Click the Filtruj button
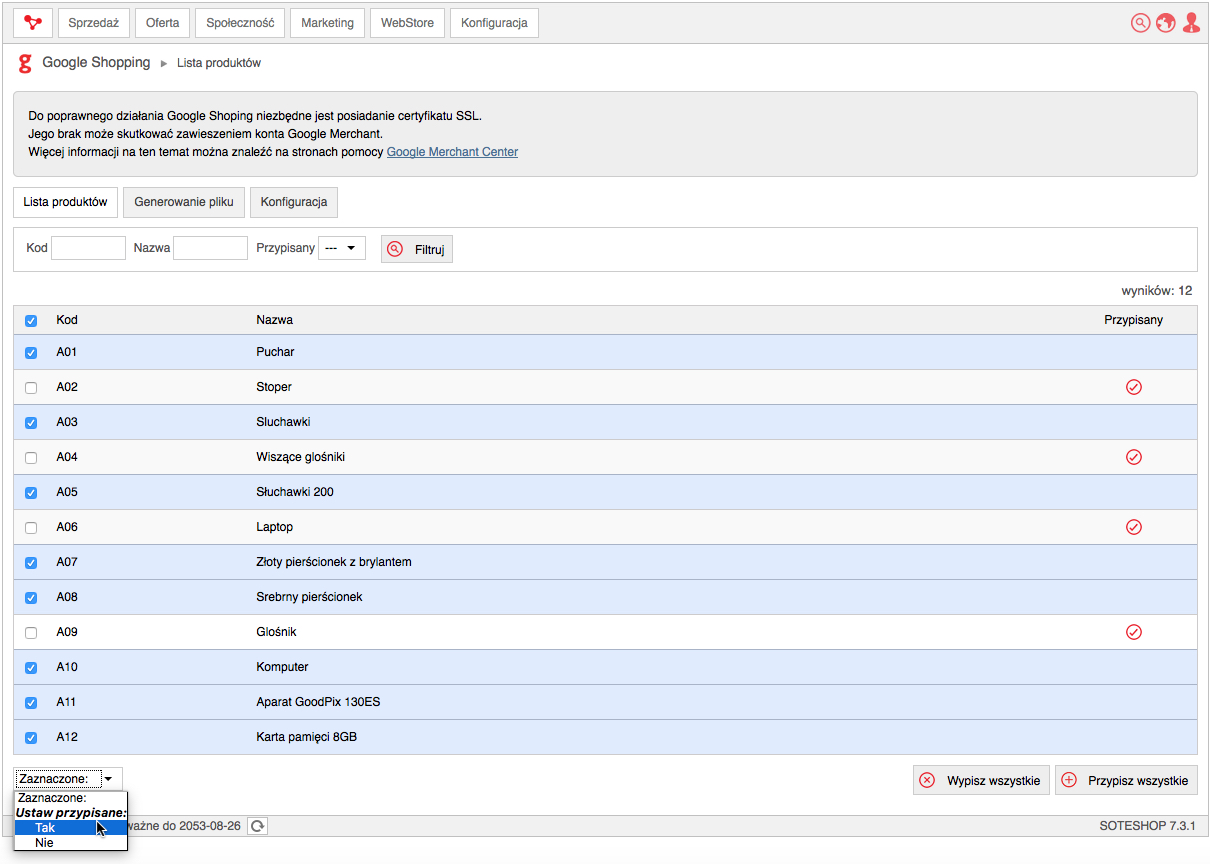 pyautogui.click(x=417, y=249)
